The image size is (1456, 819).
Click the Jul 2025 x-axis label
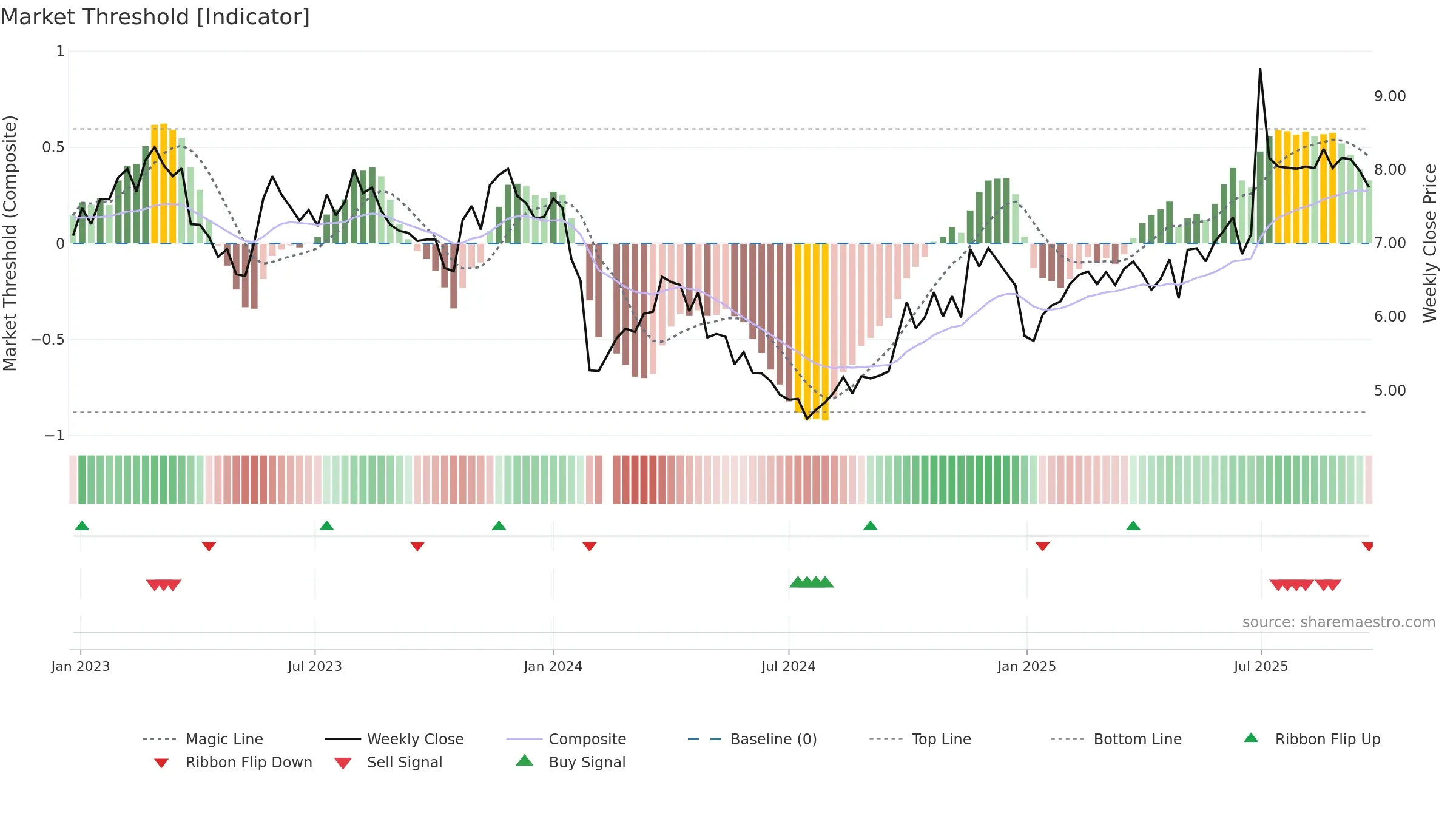tap(1261, 666)
